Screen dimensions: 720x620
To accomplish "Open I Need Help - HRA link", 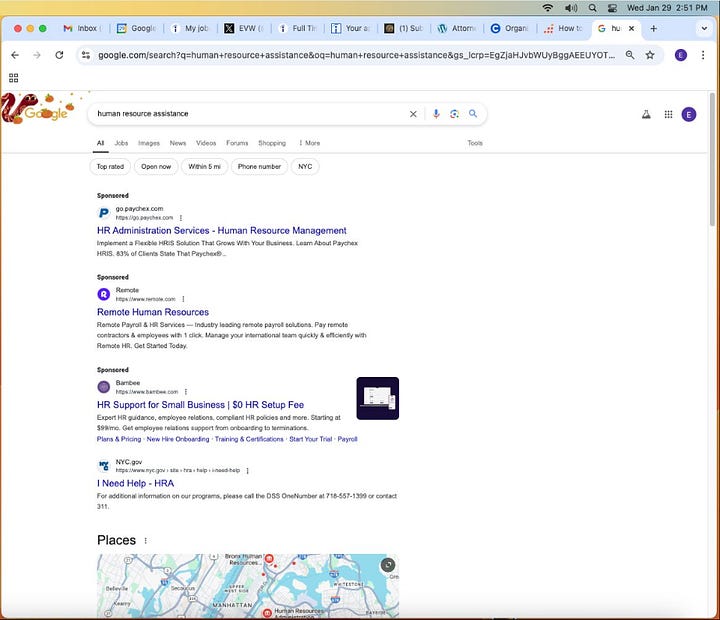I will click(135, 484).
